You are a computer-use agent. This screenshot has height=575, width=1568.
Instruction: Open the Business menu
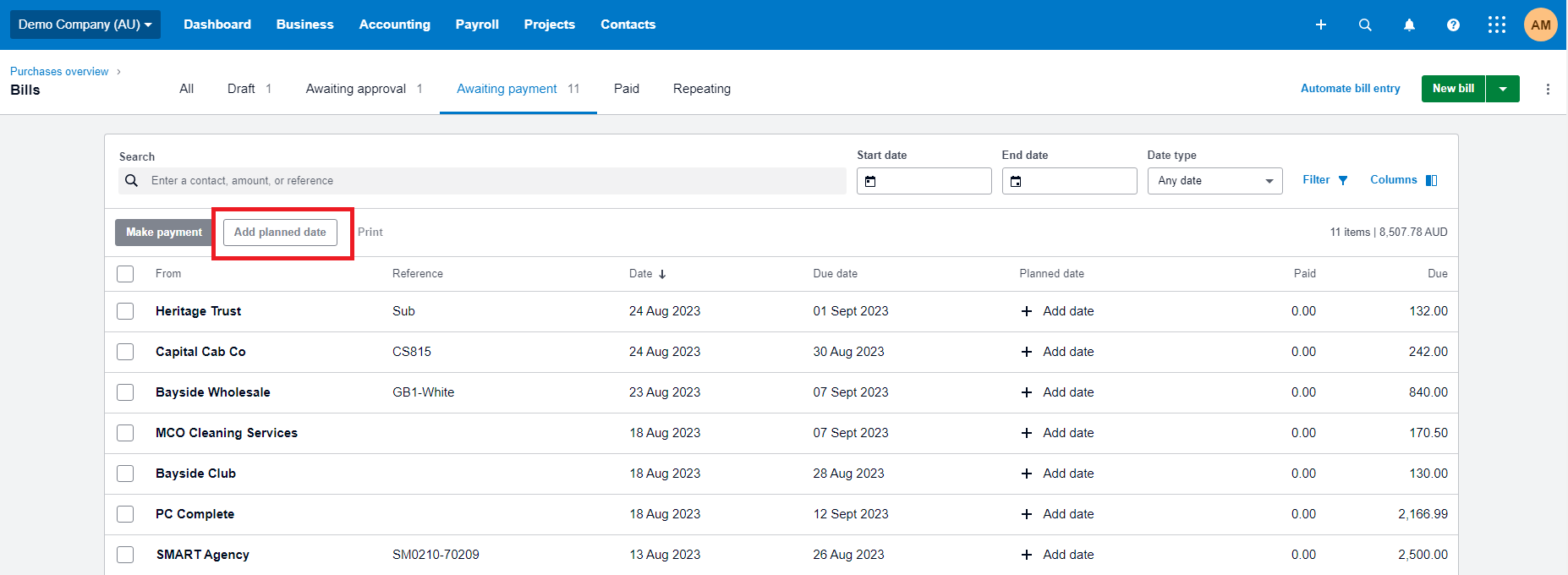click(x=305, y=25)
